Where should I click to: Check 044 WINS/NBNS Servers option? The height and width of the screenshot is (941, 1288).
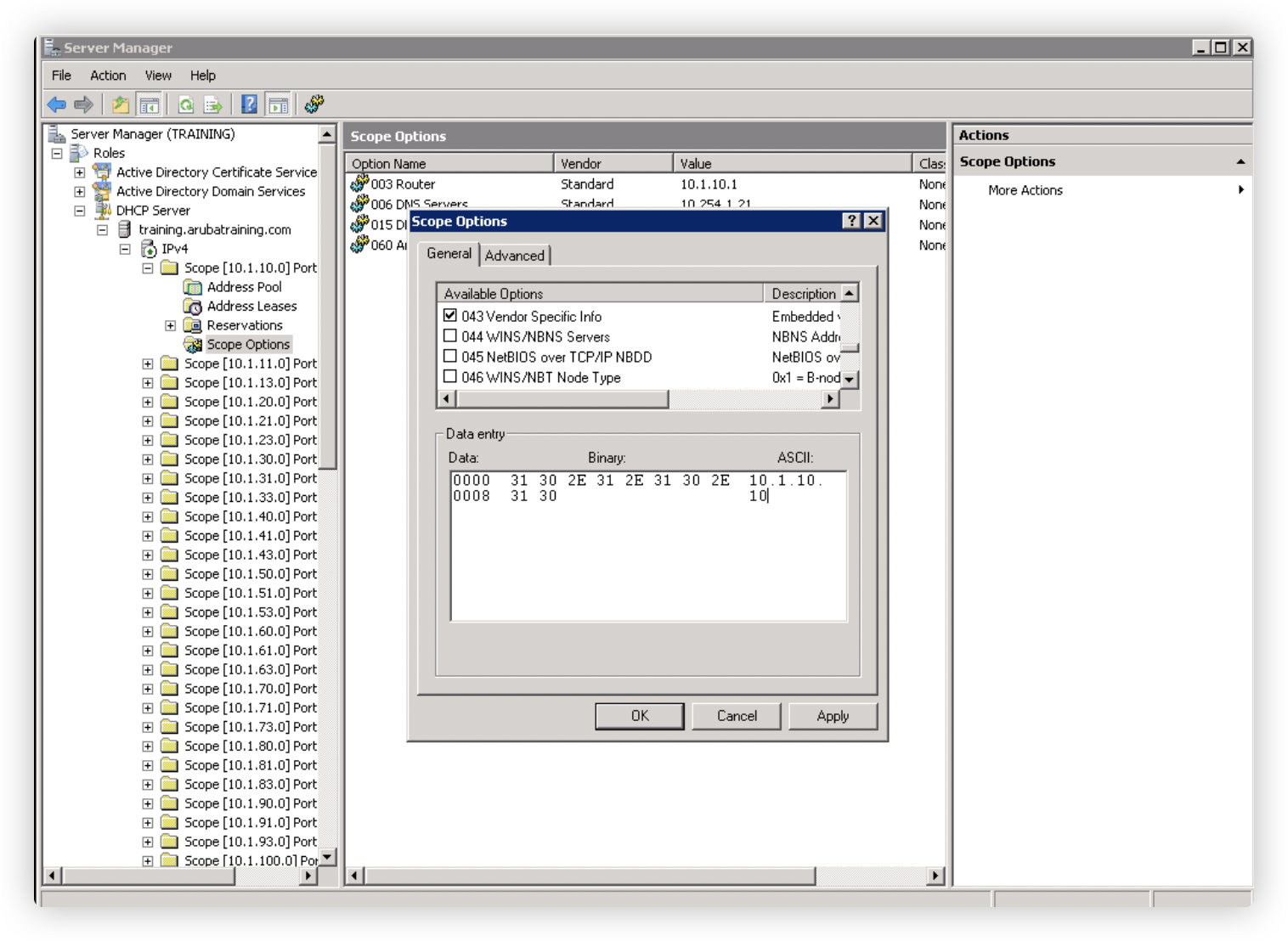point(450,336)
